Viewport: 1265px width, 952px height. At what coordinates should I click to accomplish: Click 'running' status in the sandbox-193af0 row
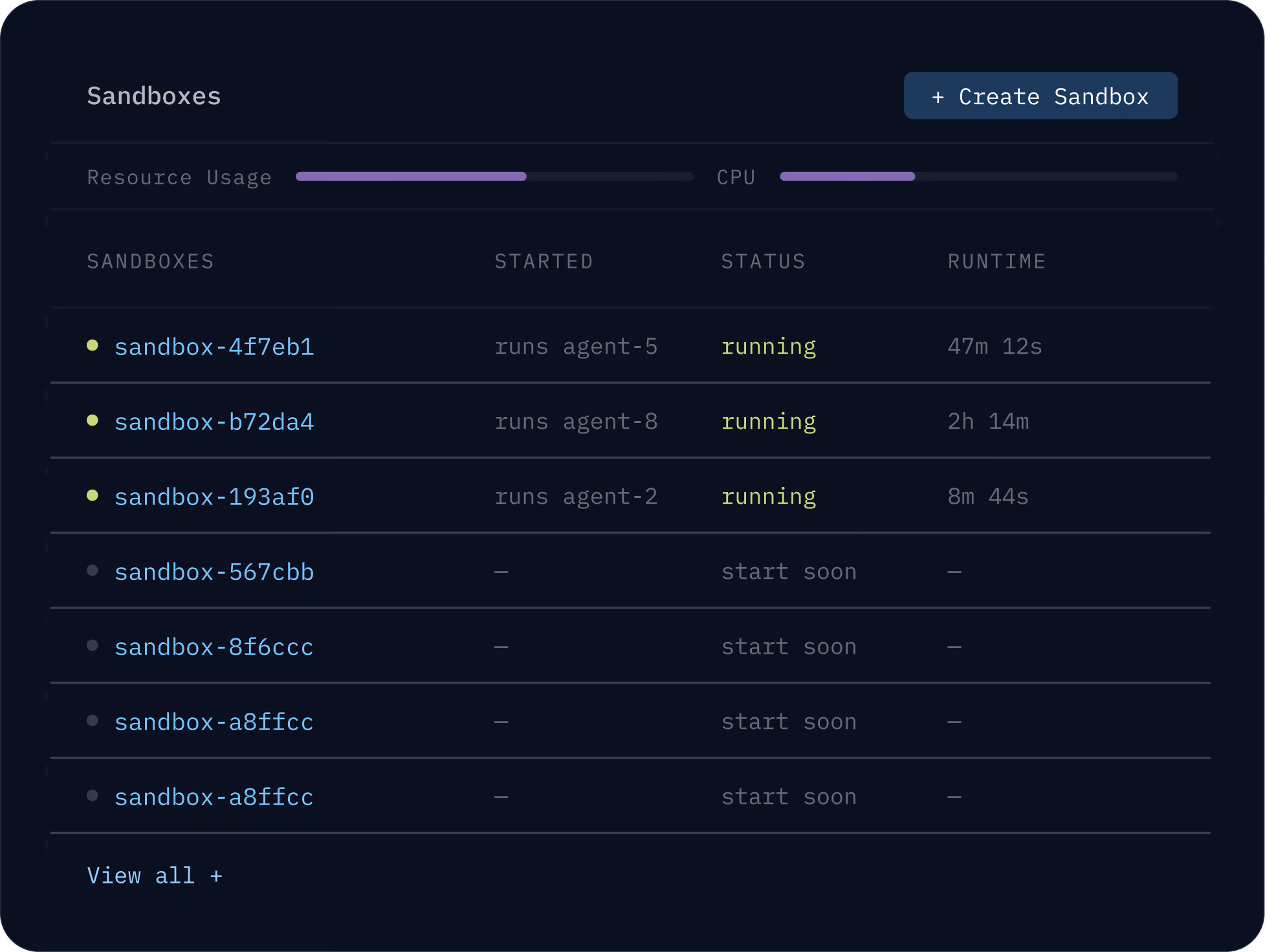pyautogui.click(x=769, y=497)
